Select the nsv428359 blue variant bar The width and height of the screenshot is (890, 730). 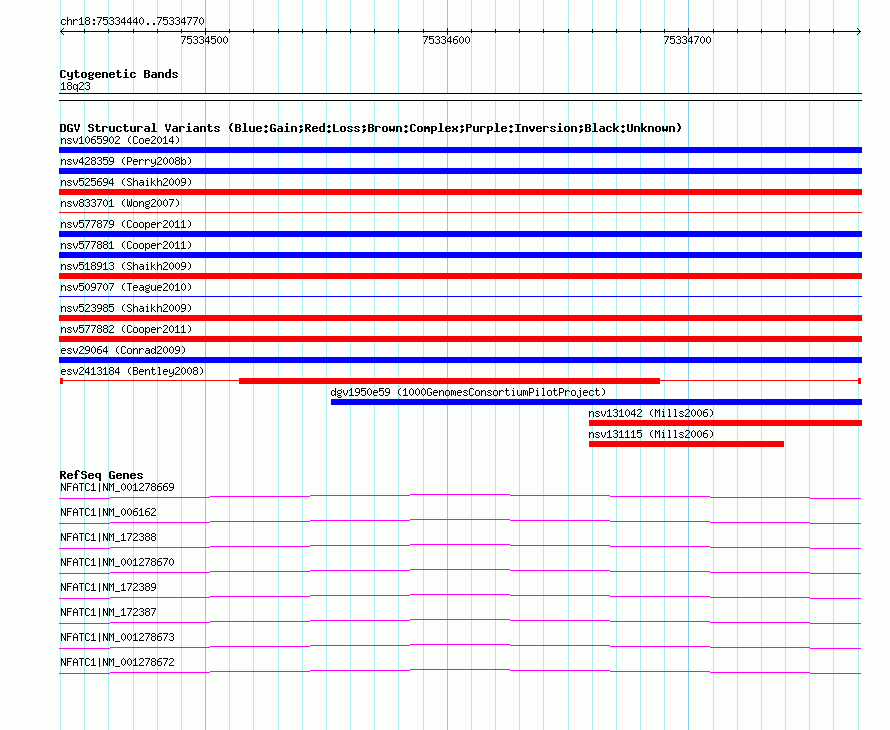point(460,171)
